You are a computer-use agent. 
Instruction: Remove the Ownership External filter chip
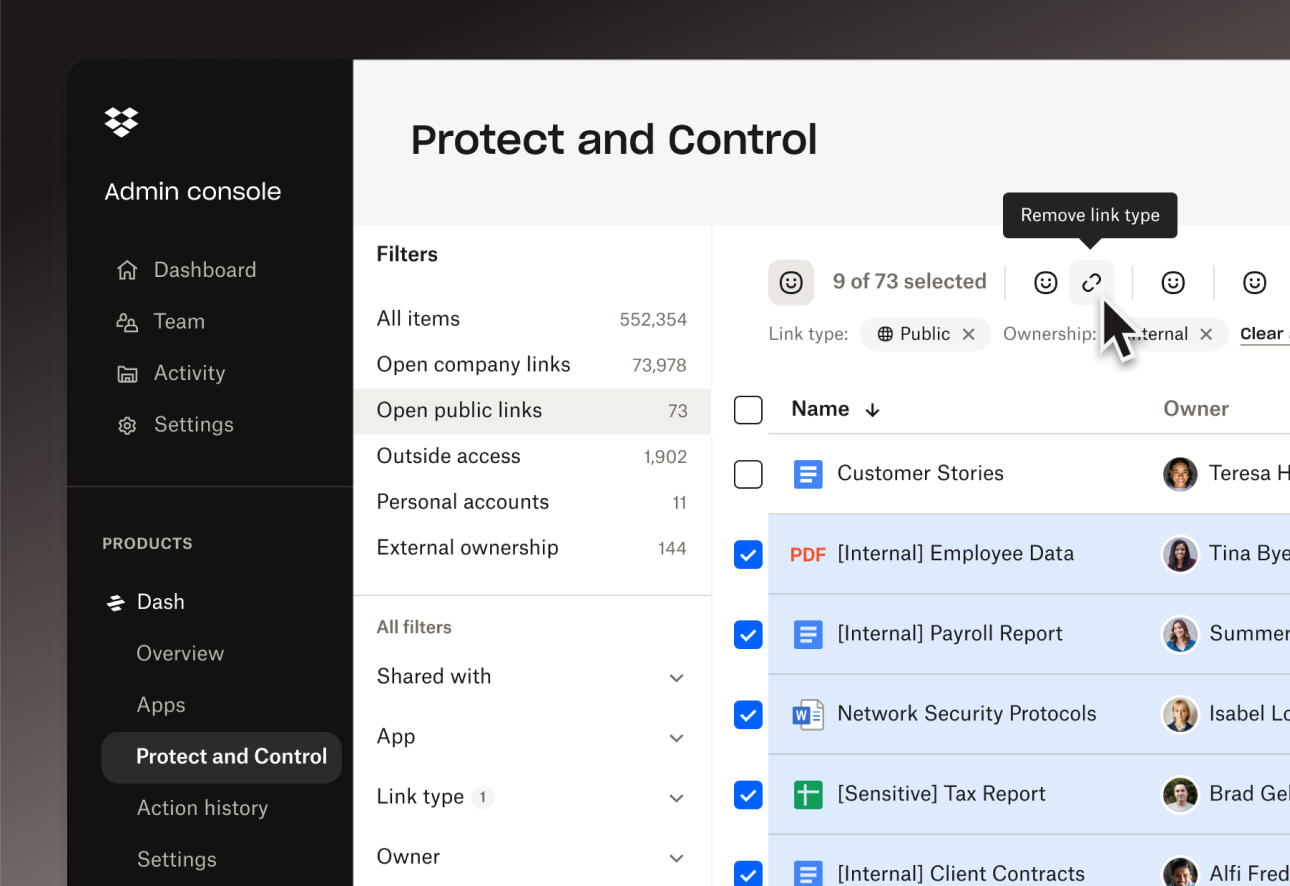coord(1206,334)
